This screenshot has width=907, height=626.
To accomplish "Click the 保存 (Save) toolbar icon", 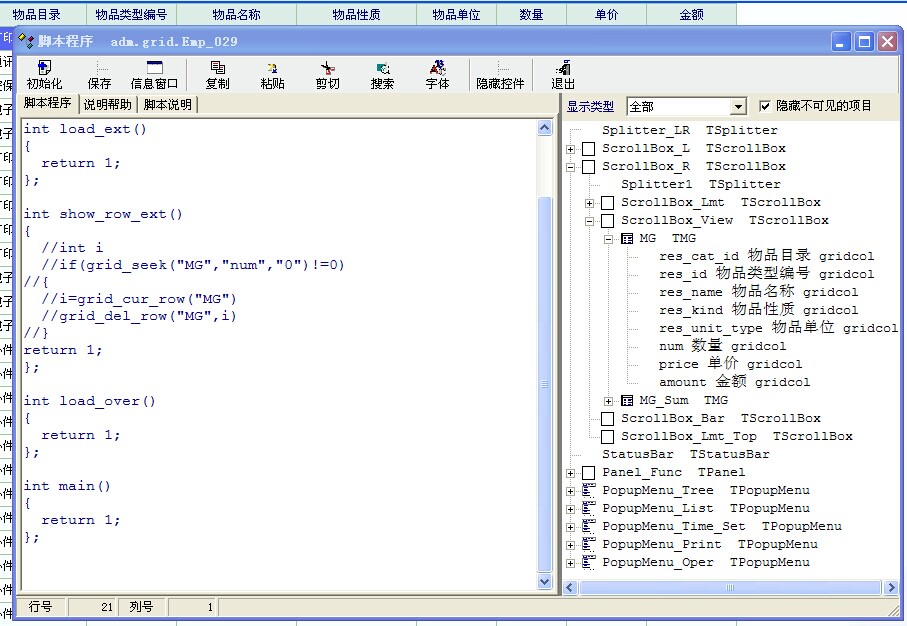I will pyautogui.click(x=99, y=75).
